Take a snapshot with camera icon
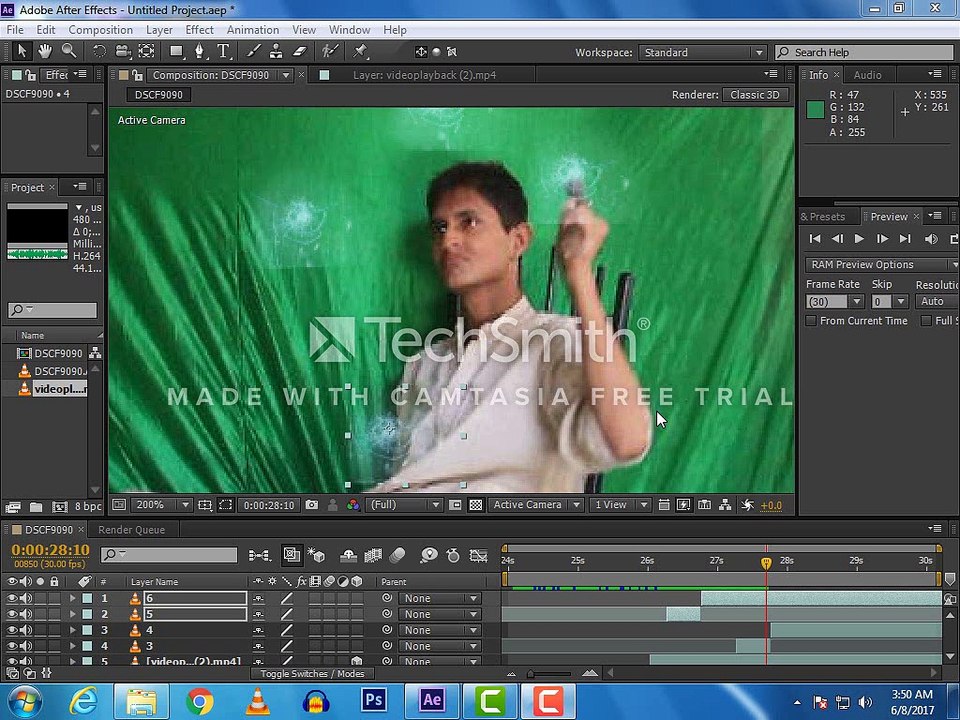This screenshot has height=720, width=960. pyautogui.click(x=312, y=505)
